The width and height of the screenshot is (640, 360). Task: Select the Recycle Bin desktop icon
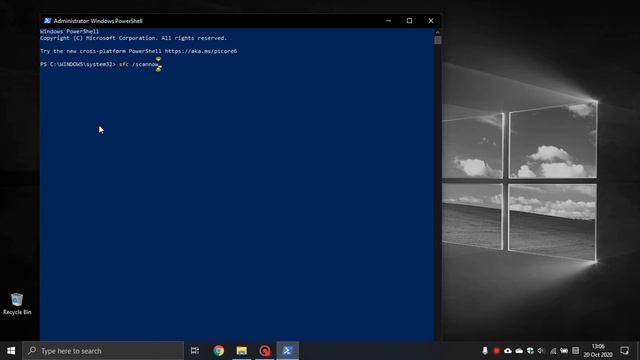click(17, 304)
